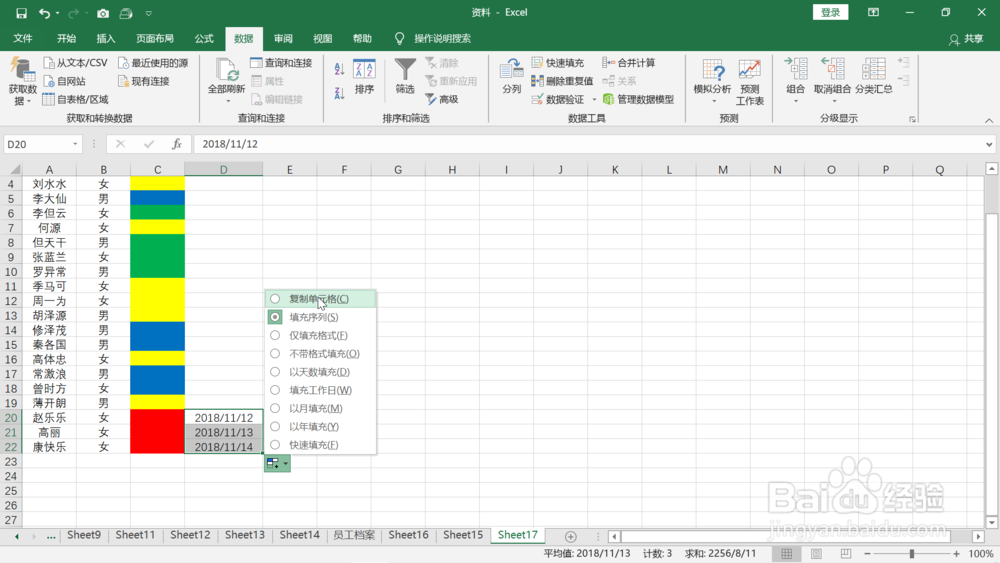1000x563 pixels.
Task: Click the Save icon in quick access toolbar
Action: click(21, 13)
